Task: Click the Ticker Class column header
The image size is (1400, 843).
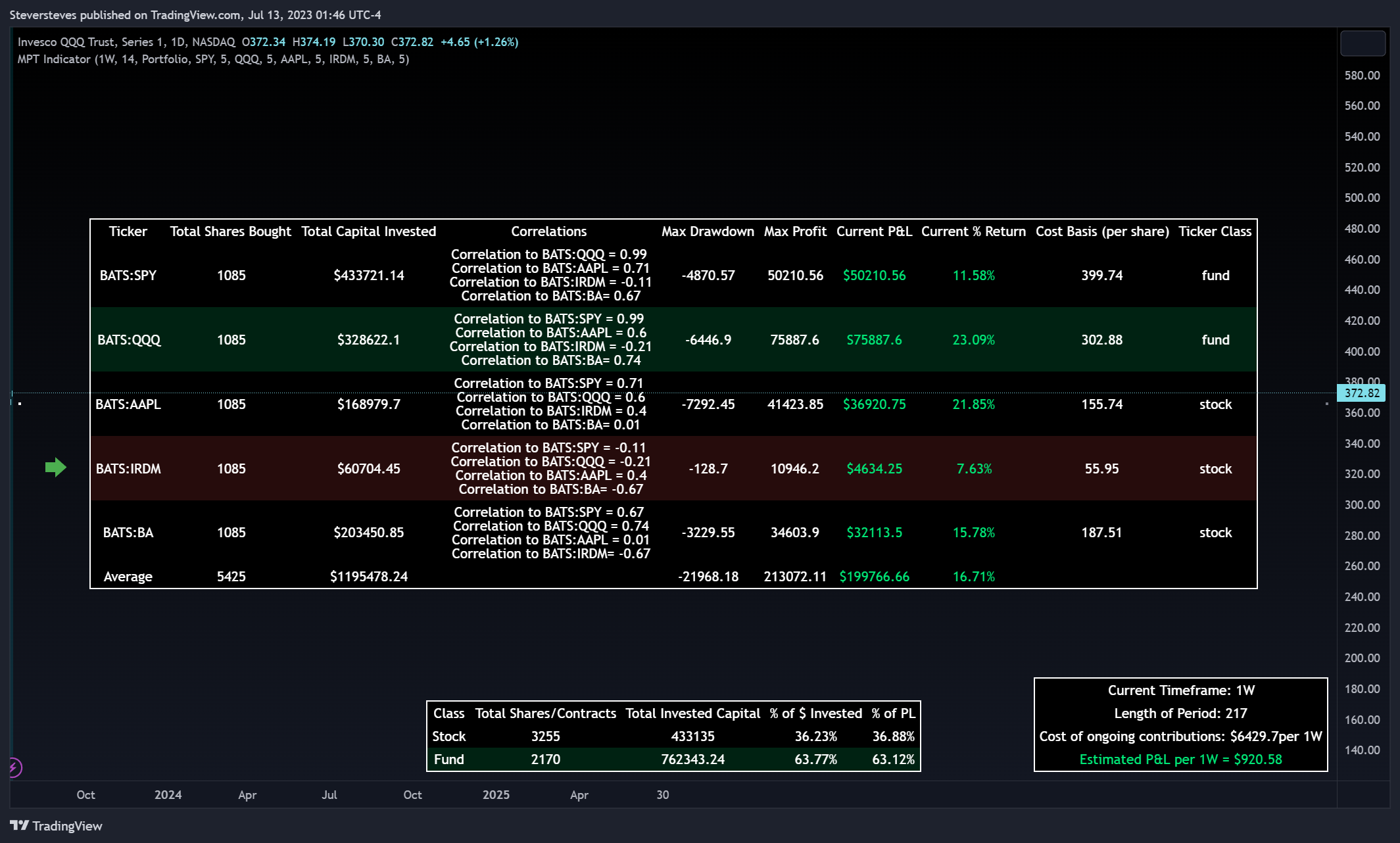Action: [x=1215, y=231]
